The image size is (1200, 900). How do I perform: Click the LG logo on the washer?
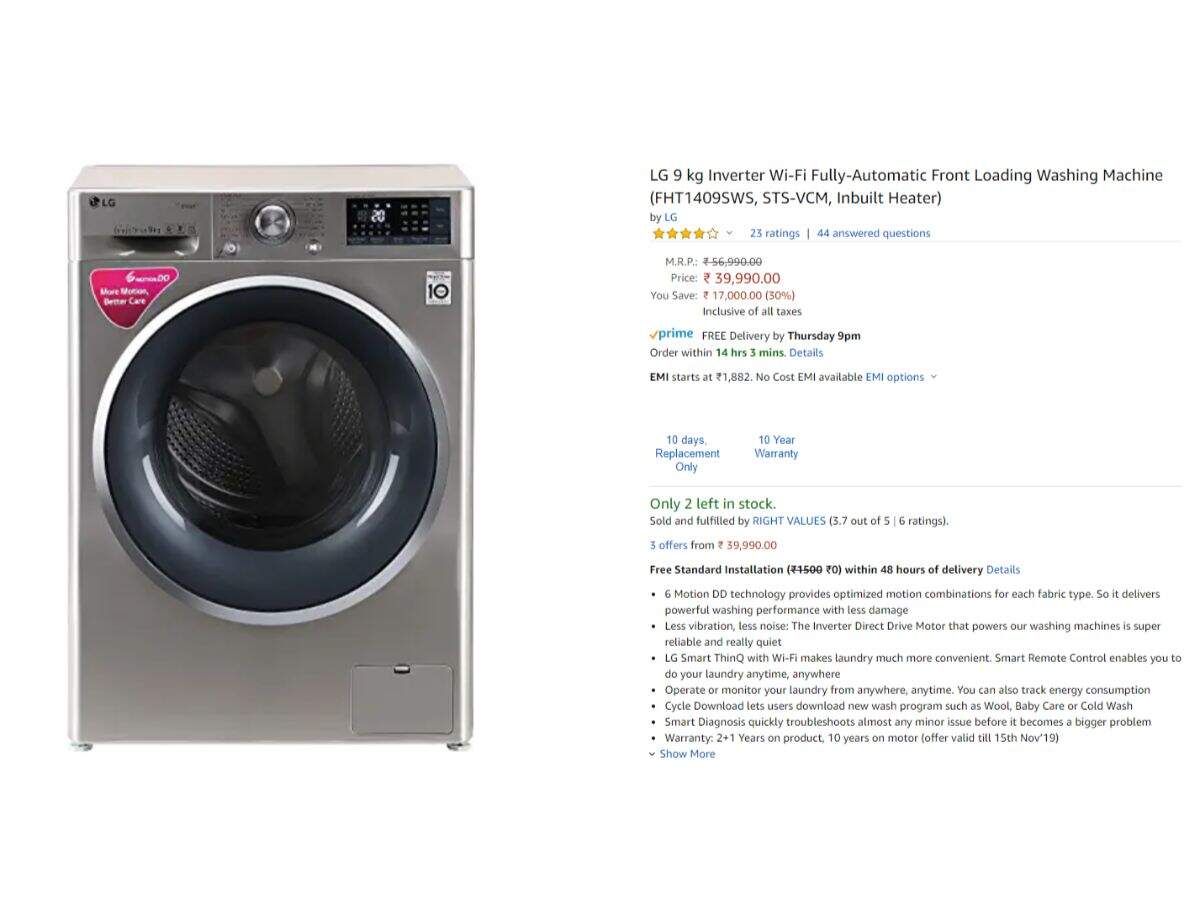point(98,202)
